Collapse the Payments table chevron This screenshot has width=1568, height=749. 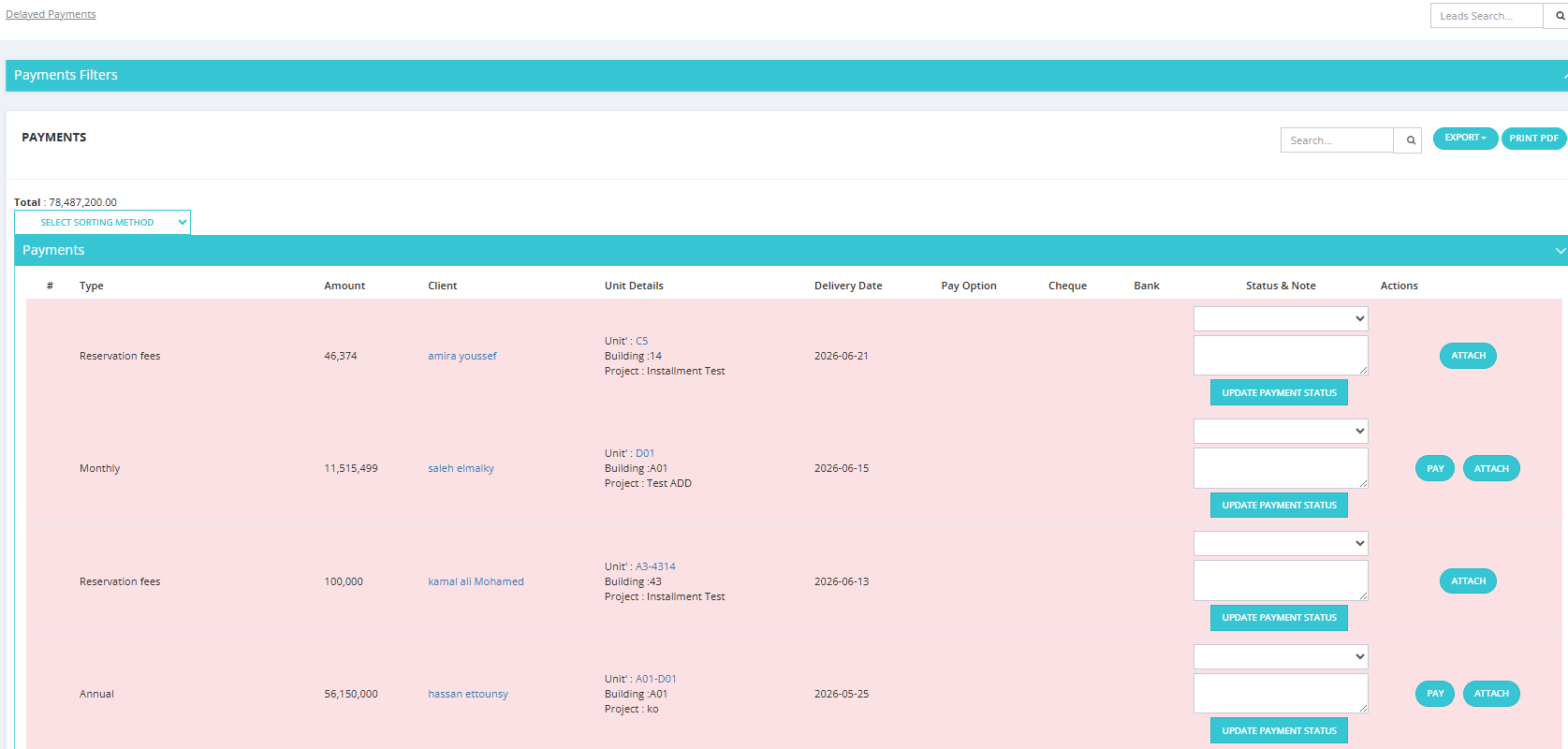(x=1560, y=251)
